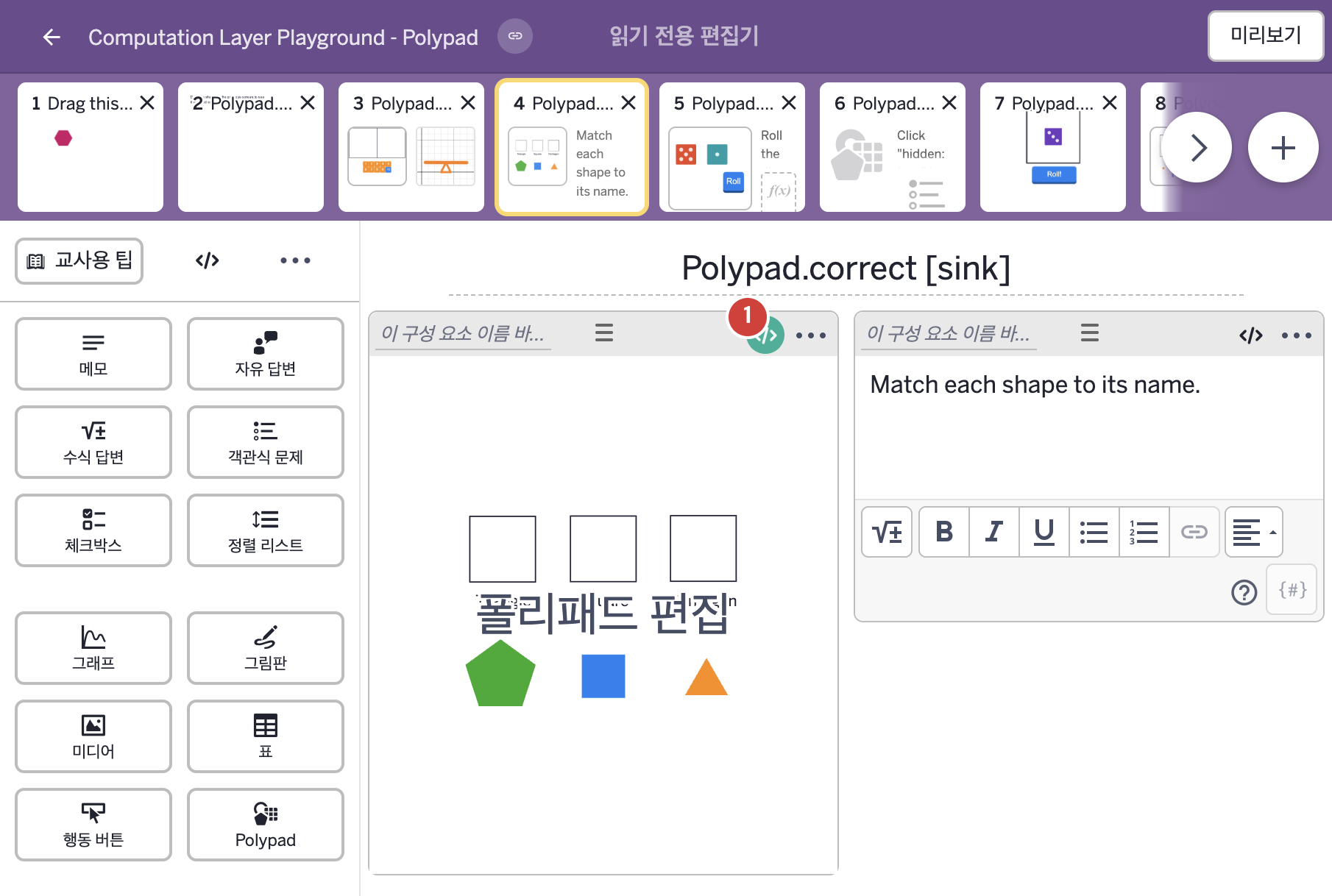Click note component drag handle lines
The height and width of the screenshot is (896, 1332).
1090,333
